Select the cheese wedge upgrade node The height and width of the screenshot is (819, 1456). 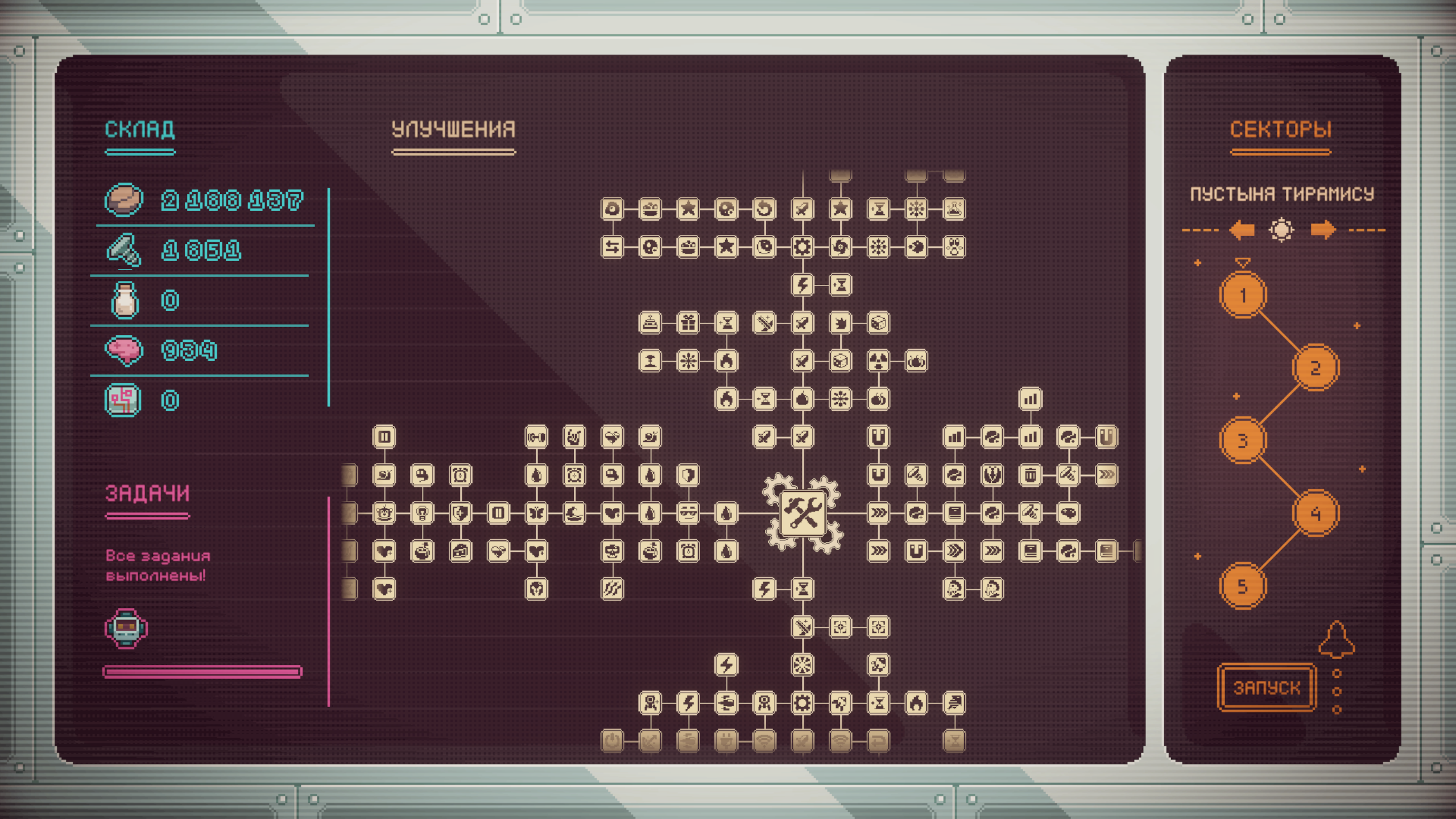point(460,551)
